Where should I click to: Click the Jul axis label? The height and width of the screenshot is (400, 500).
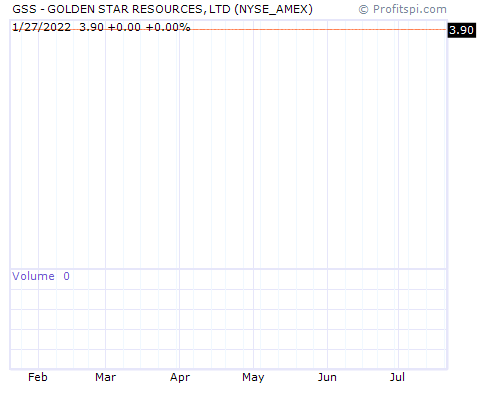coord(397,377)
